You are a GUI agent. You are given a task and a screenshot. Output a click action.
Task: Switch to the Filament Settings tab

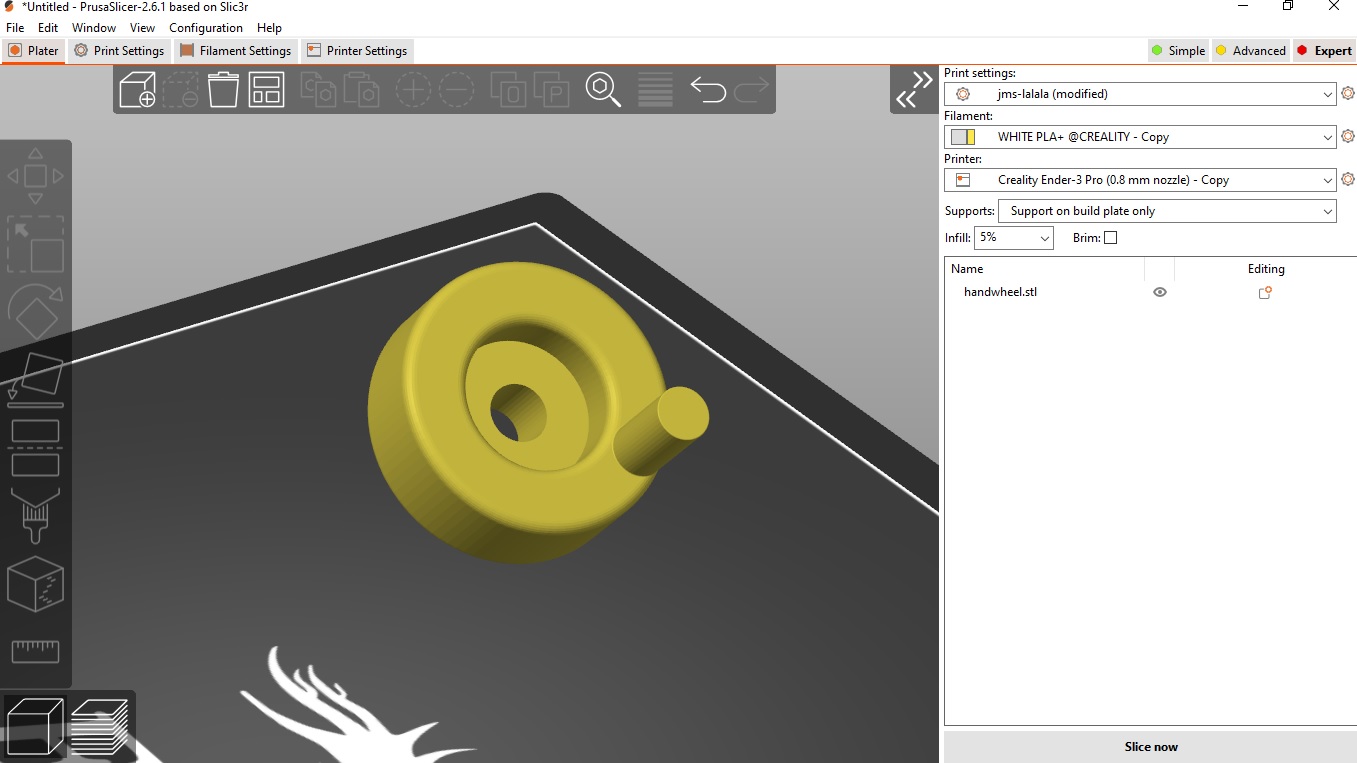(236, 50)
